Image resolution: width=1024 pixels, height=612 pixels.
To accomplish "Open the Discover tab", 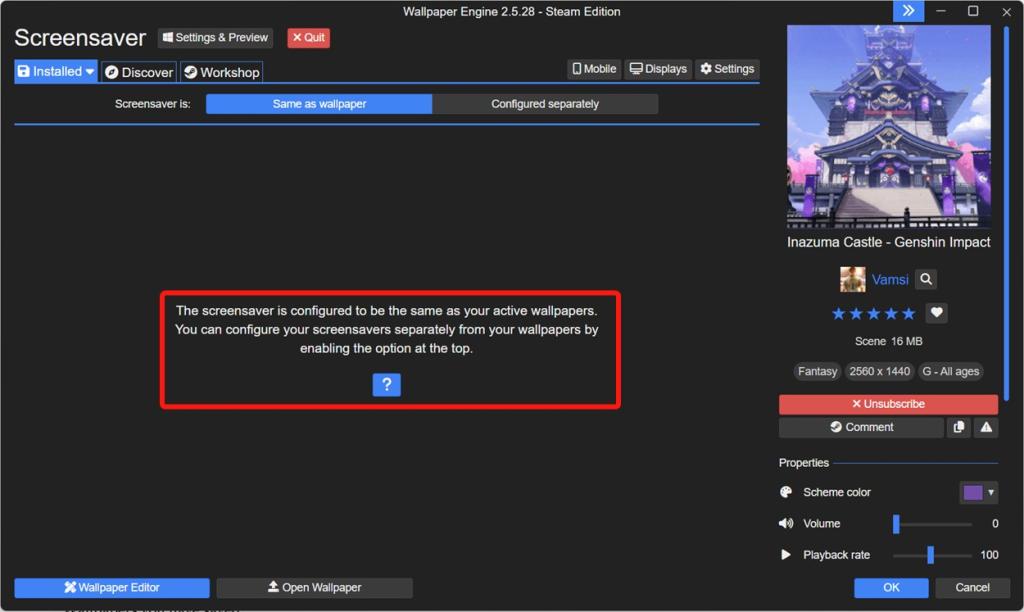I will click(x=137, y=71).
